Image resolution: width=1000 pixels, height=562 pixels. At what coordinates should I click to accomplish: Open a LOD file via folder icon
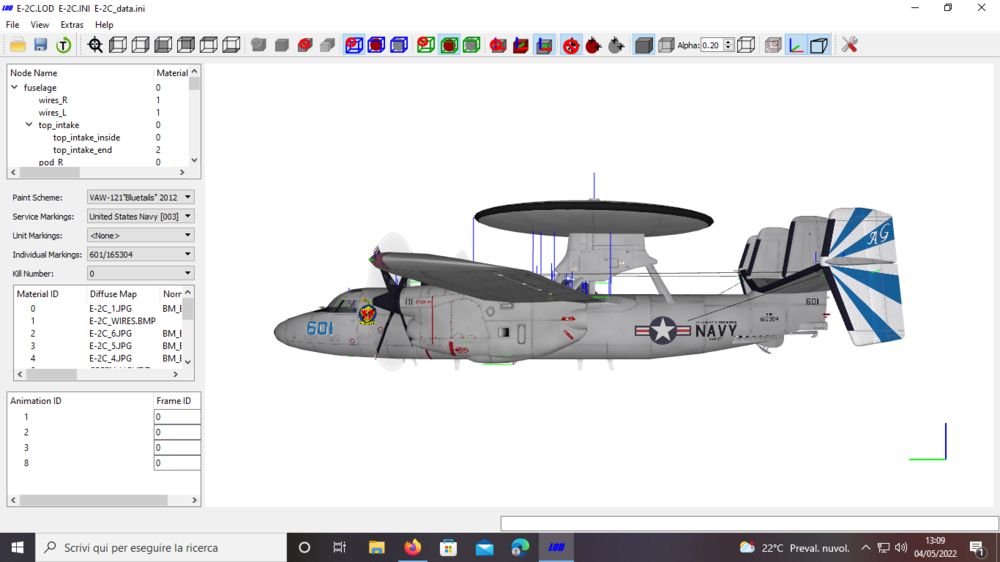click(x=18, y=45)
